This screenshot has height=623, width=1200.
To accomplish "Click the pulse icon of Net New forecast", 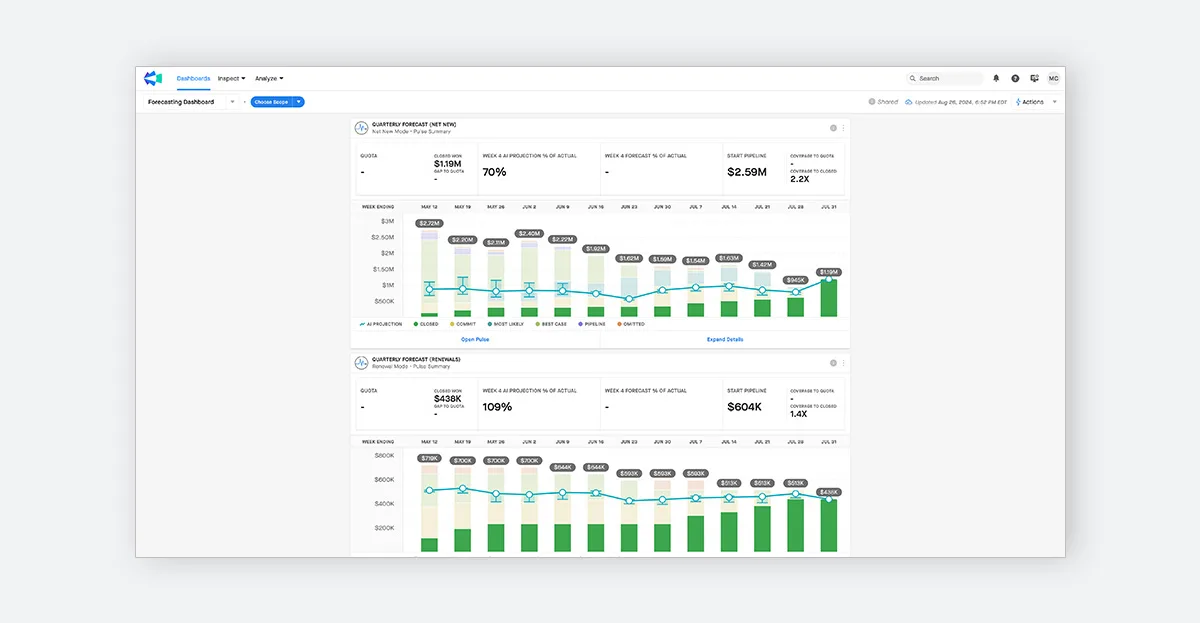I will click(x=361, y=128).
